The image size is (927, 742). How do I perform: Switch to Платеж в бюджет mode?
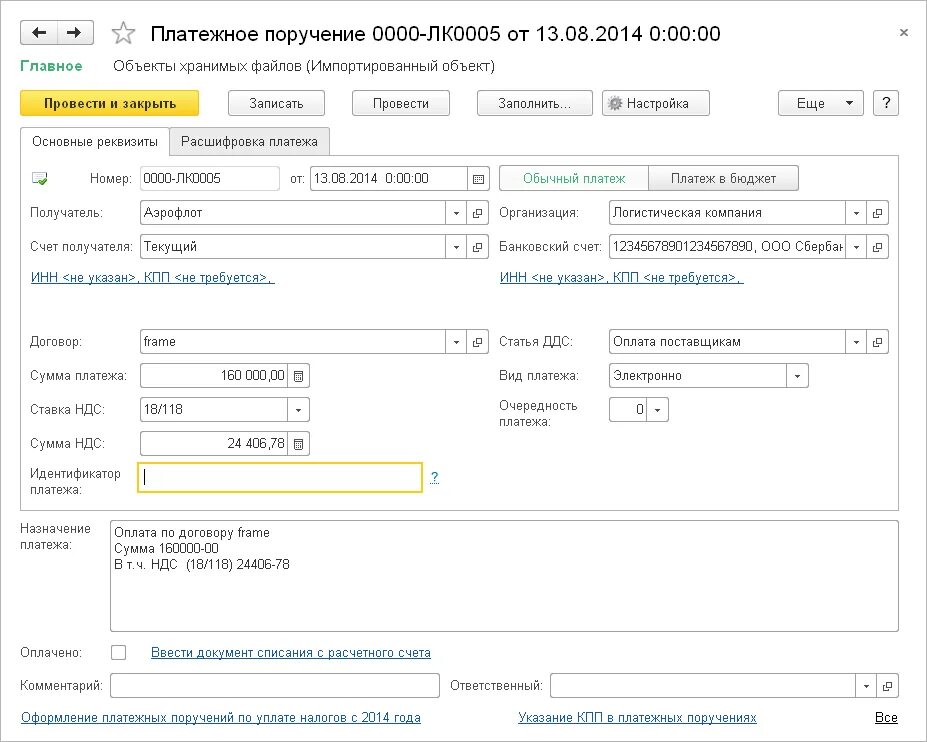pos(724,178)
